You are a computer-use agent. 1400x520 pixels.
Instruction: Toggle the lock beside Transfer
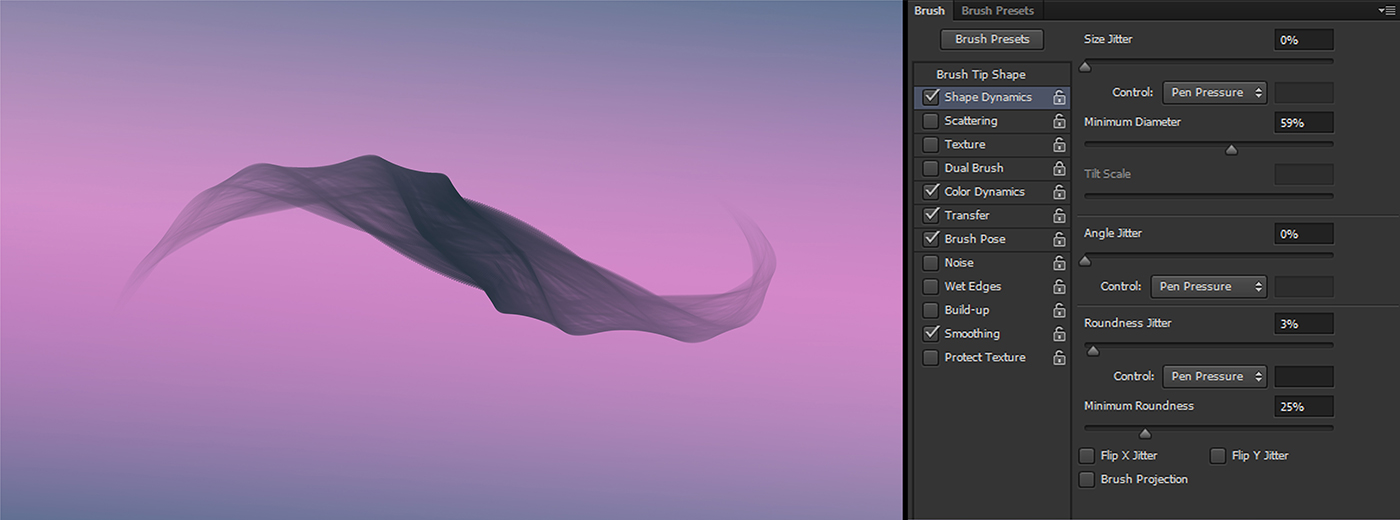click(x=1059, y=216)
